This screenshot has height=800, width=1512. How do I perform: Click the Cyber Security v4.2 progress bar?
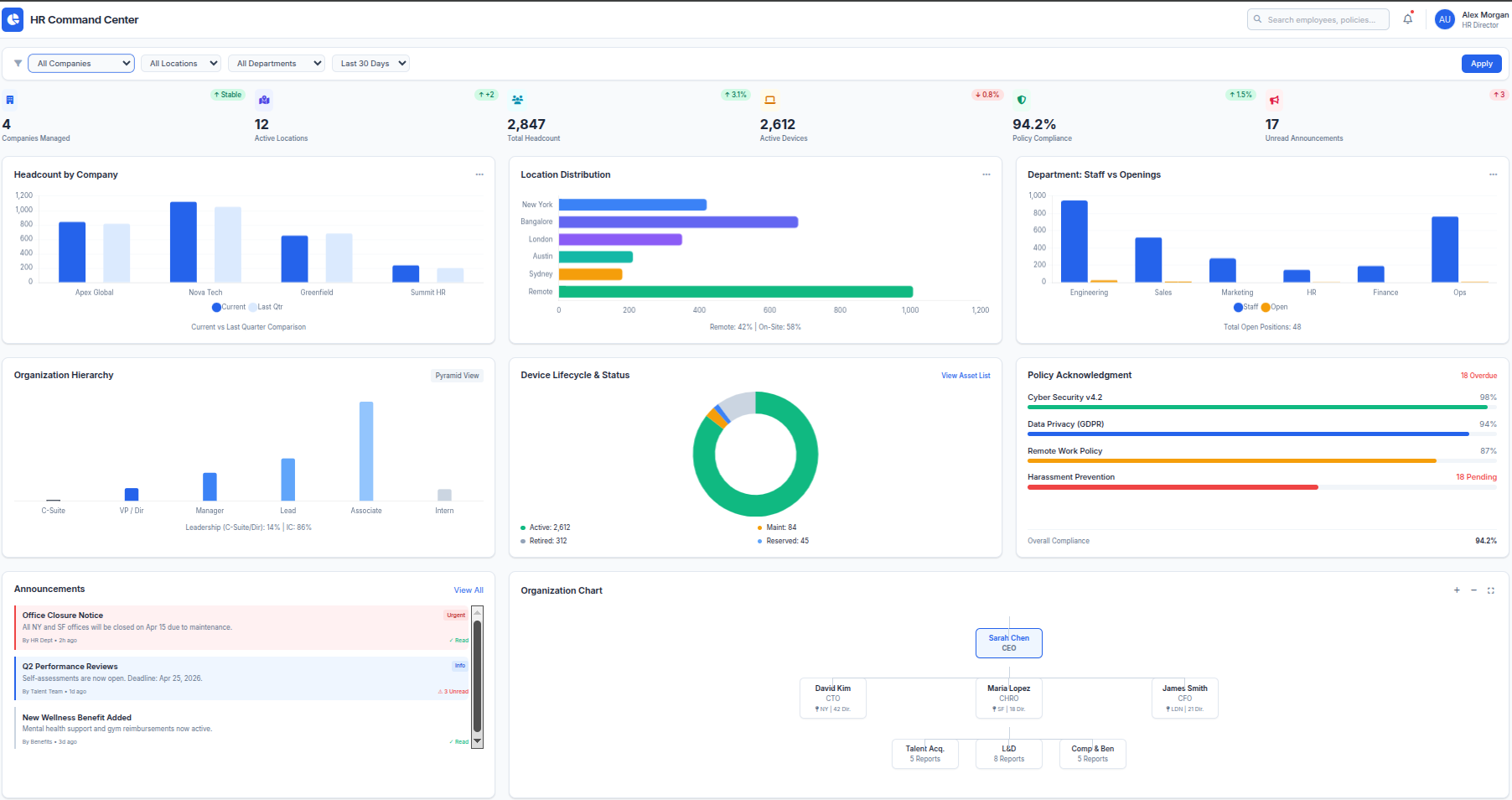tap(1262, 408)
